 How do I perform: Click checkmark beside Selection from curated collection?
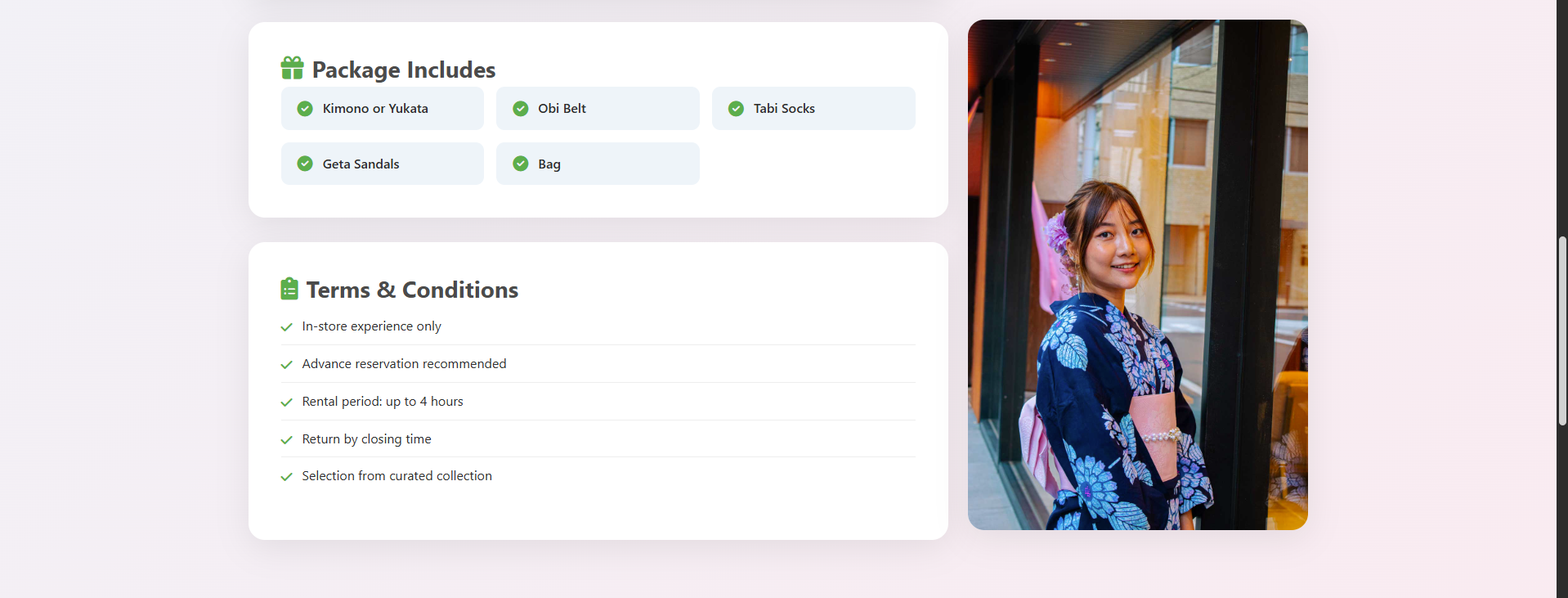click(x=286, y=477)
